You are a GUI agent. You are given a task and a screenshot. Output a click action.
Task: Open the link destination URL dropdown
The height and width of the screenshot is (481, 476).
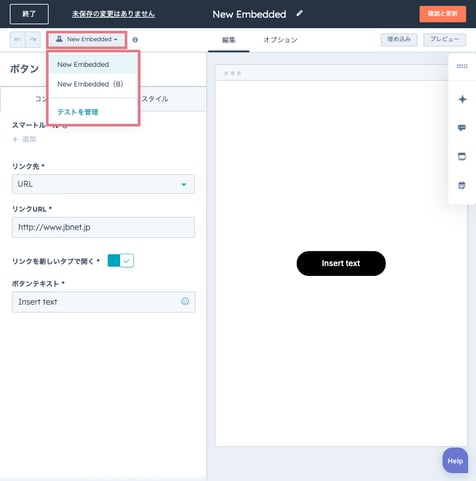103,184
